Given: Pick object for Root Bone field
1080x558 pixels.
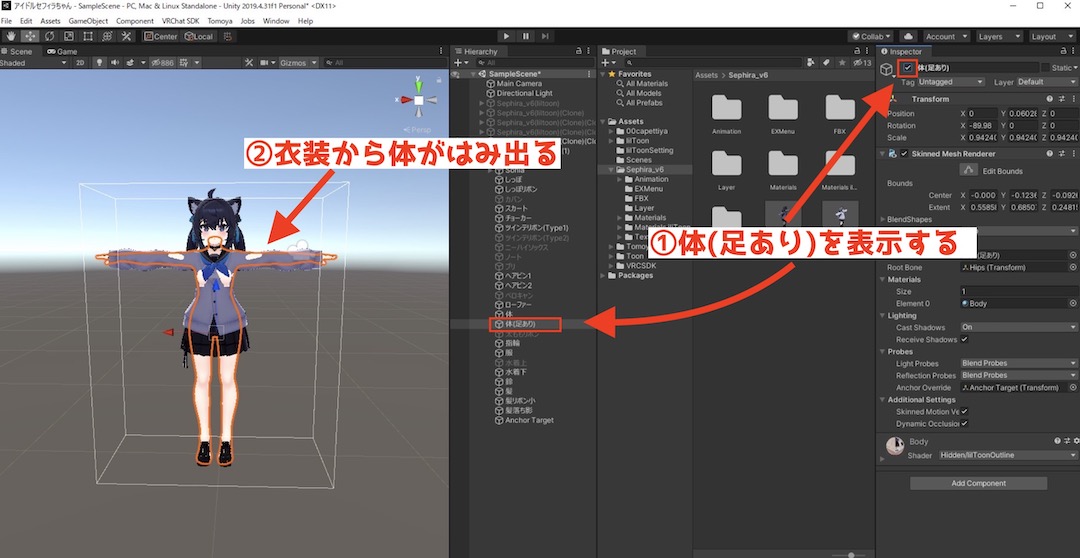Looking at the screenshot, I should click(x=1073, y=267).
